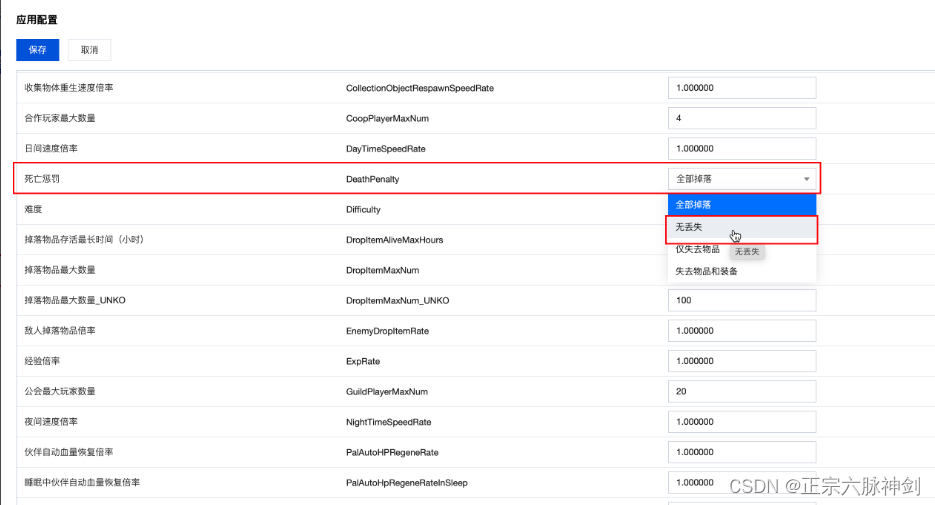Click the Difficulty key text
The width and height of the screenshot is (935, 505).
pyautogui.click(x=363, y=210)
